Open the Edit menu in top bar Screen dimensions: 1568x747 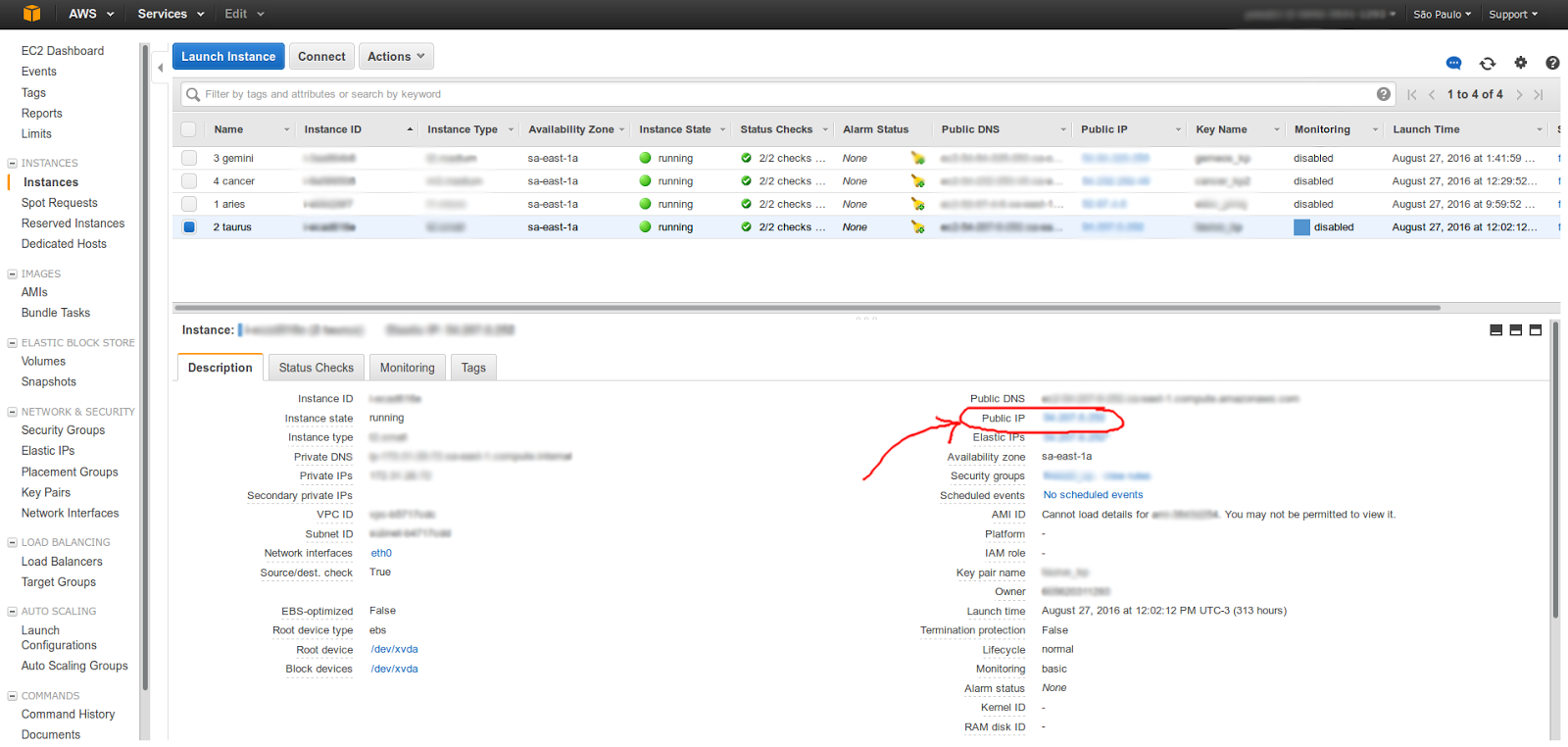244,14
